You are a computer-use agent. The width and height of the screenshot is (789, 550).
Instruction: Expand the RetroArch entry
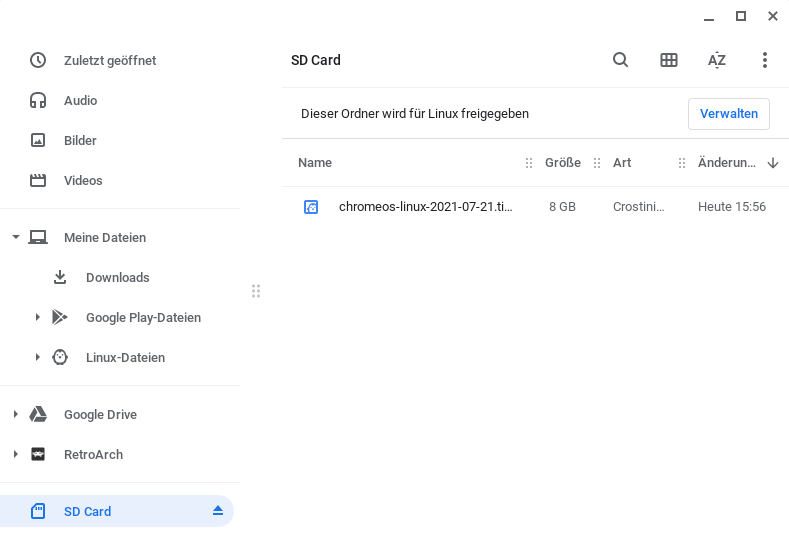coord(15,454)
